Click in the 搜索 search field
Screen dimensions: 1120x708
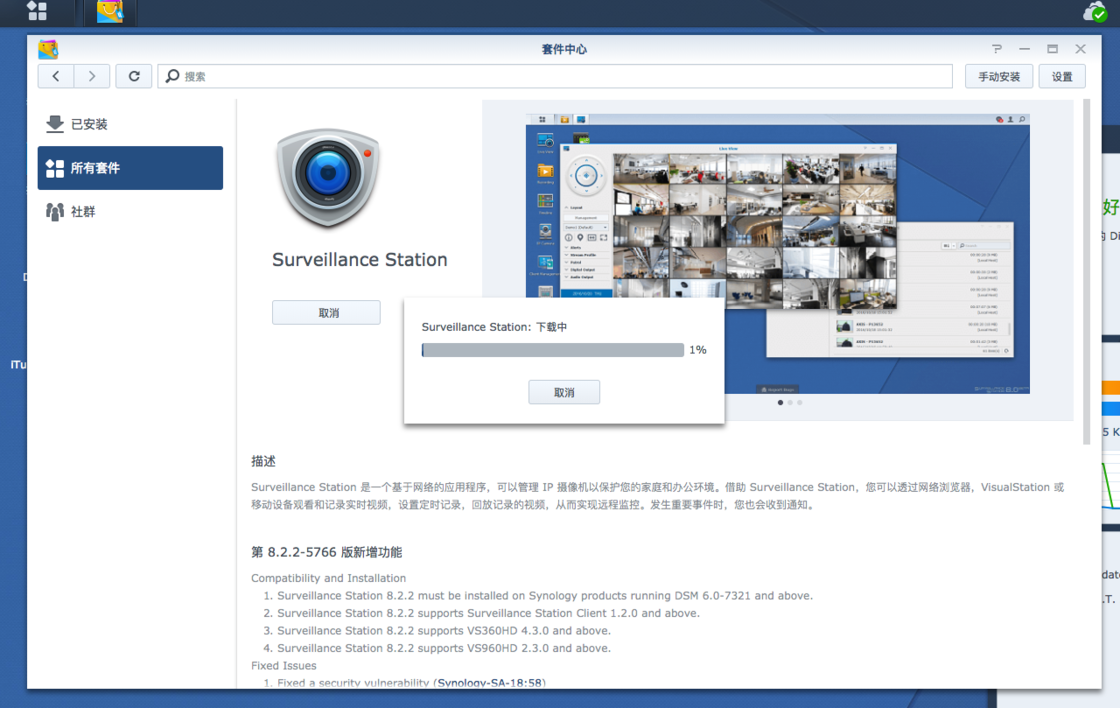560,76
